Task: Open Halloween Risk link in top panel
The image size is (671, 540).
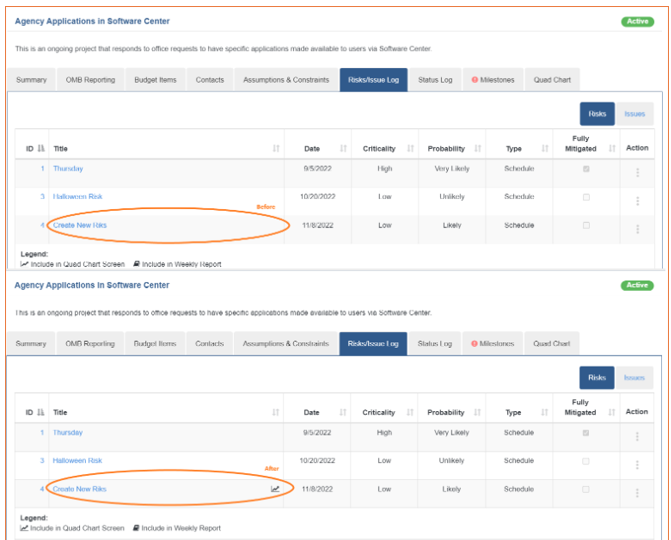Action: [x=77, y=197]
